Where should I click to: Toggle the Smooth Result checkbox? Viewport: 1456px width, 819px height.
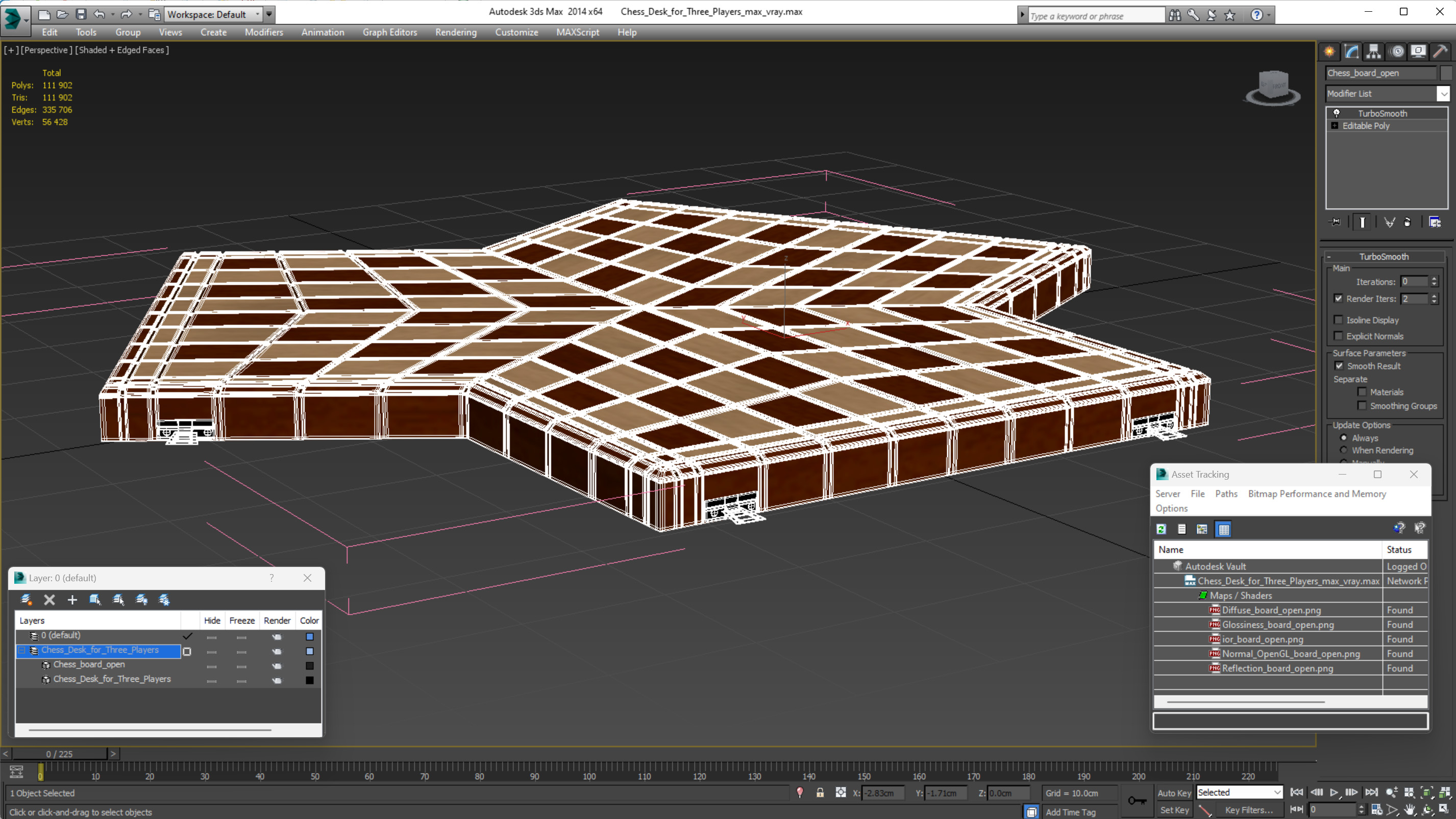click(x=1339, y=366)
